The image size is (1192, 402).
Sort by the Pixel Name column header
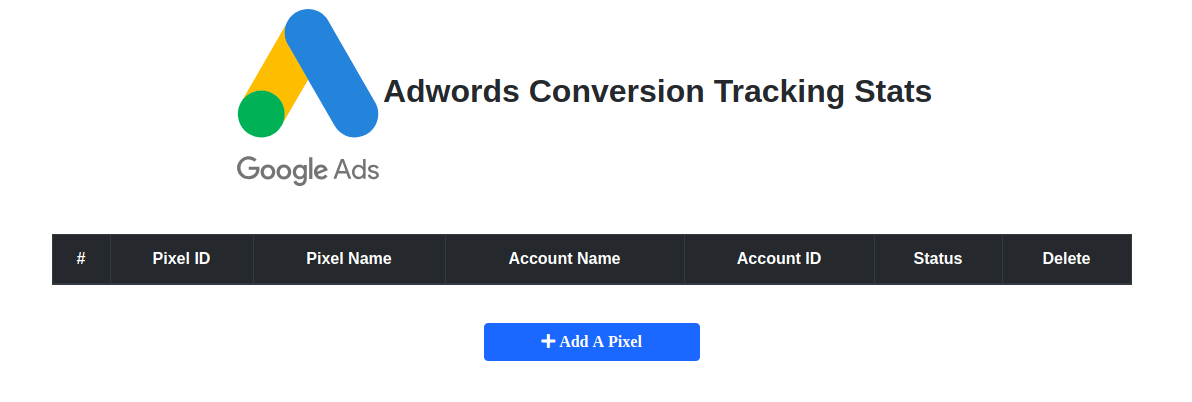(349, 258)
